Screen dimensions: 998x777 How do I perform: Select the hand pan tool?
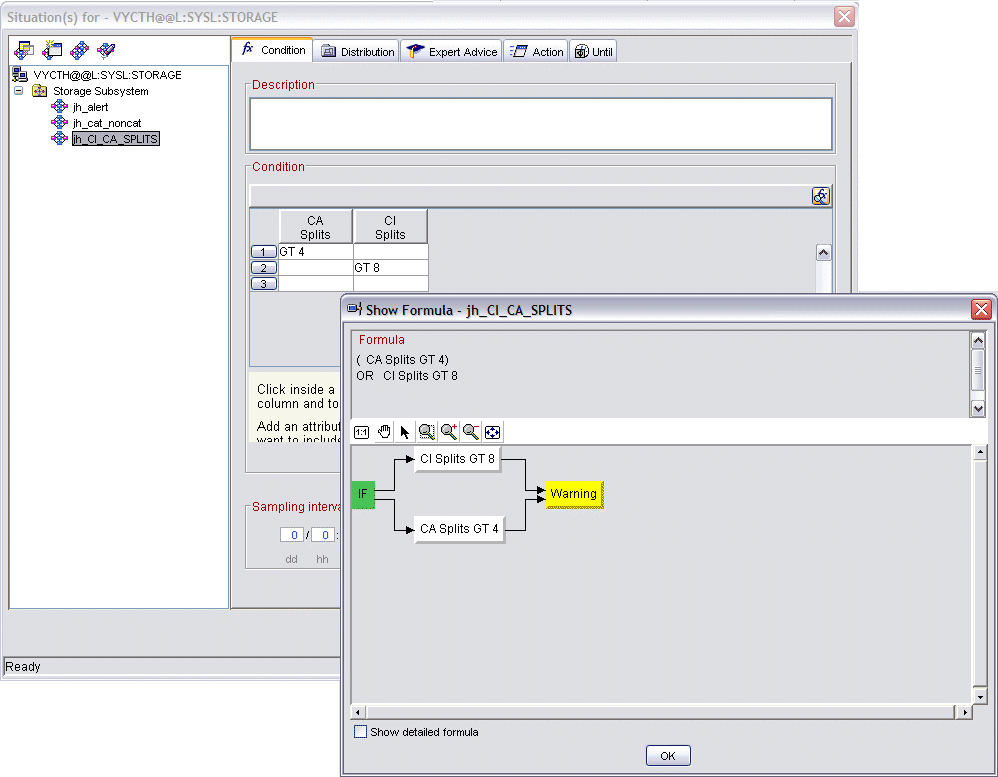click(x=384, y=432)
